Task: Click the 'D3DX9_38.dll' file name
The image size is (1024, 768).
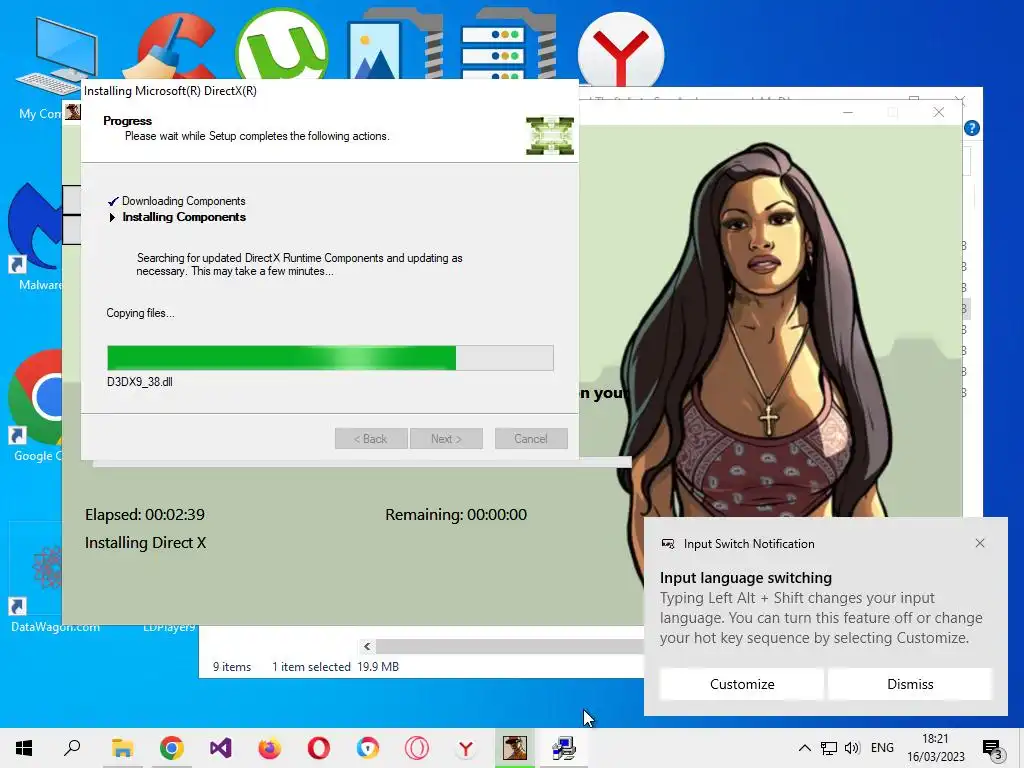Action: click(x=140, y=382)
